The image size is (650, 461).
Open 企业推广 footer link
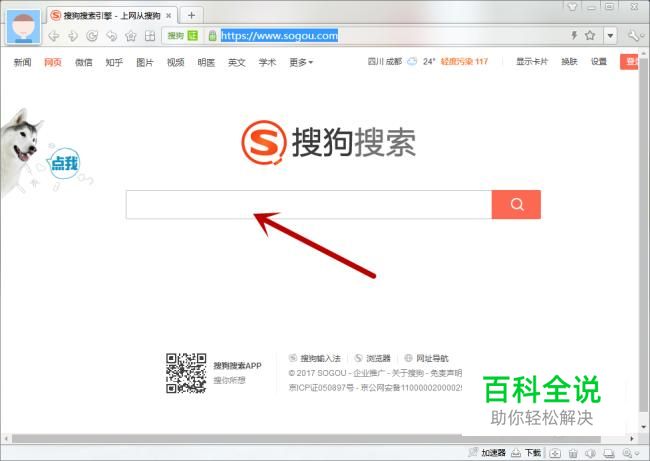click(367, 373)
